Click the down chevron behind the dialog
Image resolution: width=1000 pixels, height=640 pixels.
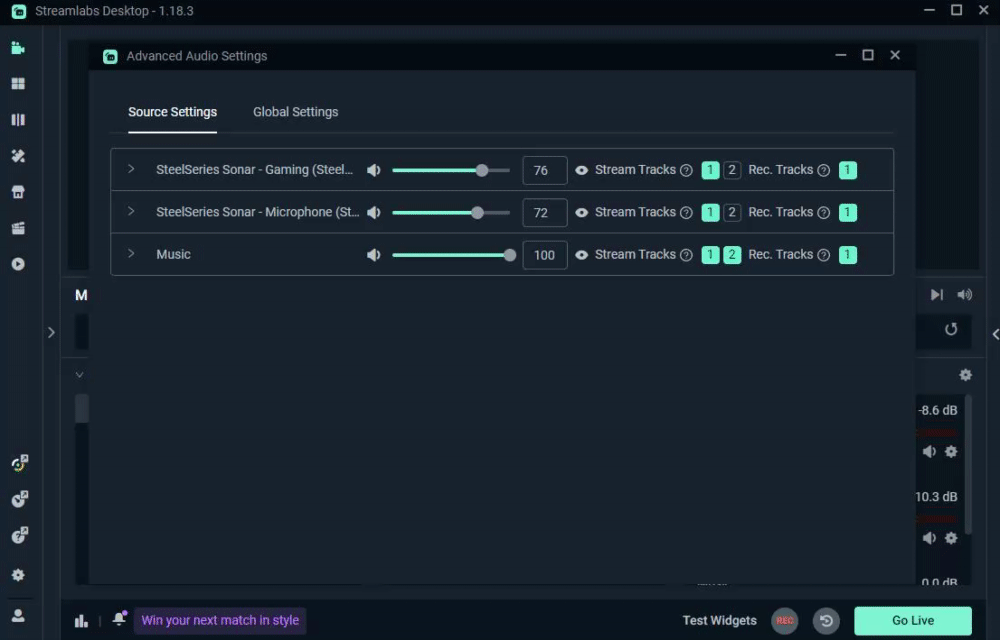[79, 375]
